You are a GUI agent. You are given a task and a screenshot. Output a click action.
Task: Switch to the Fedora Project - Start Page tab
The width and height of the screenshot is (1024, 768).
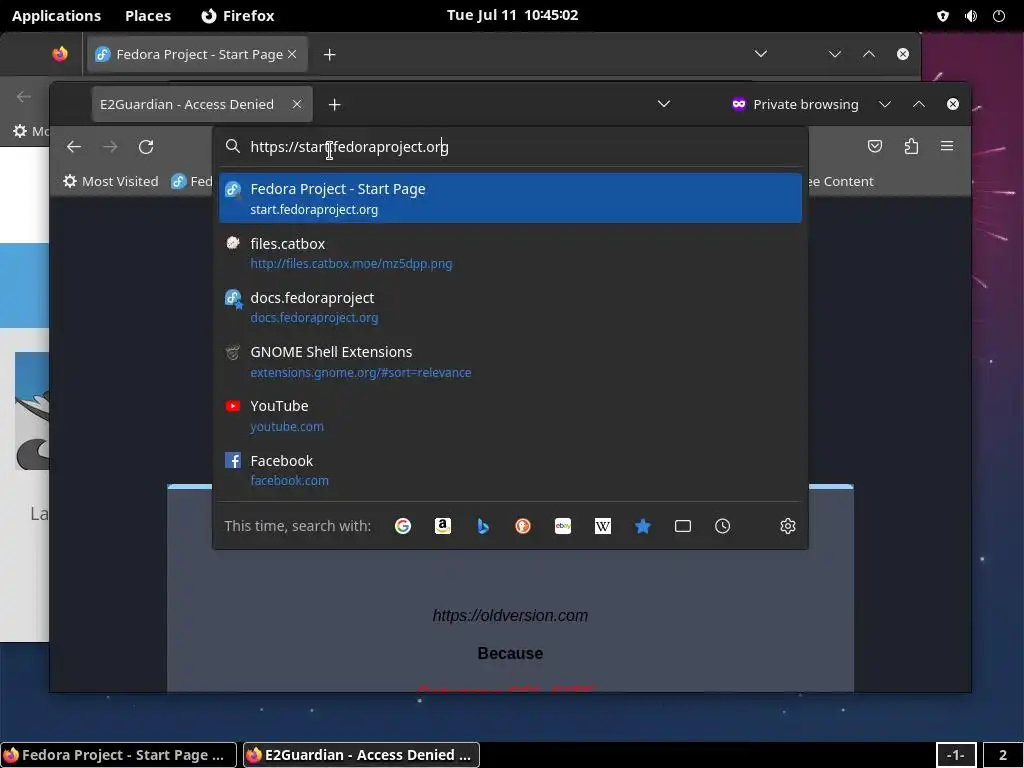pos(197,54)
